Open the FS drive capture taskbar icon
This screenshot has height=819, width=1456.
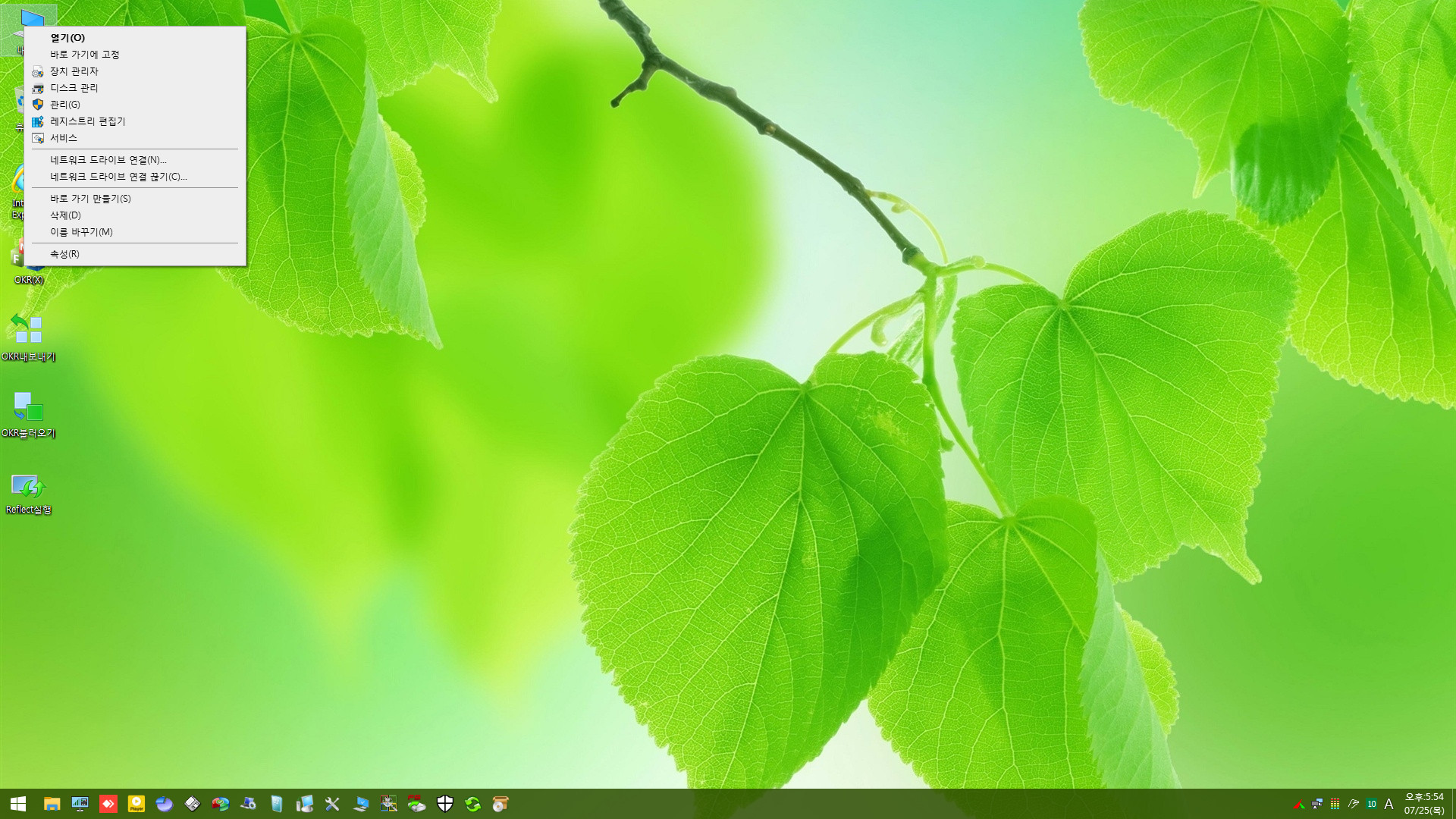[416, 804]
